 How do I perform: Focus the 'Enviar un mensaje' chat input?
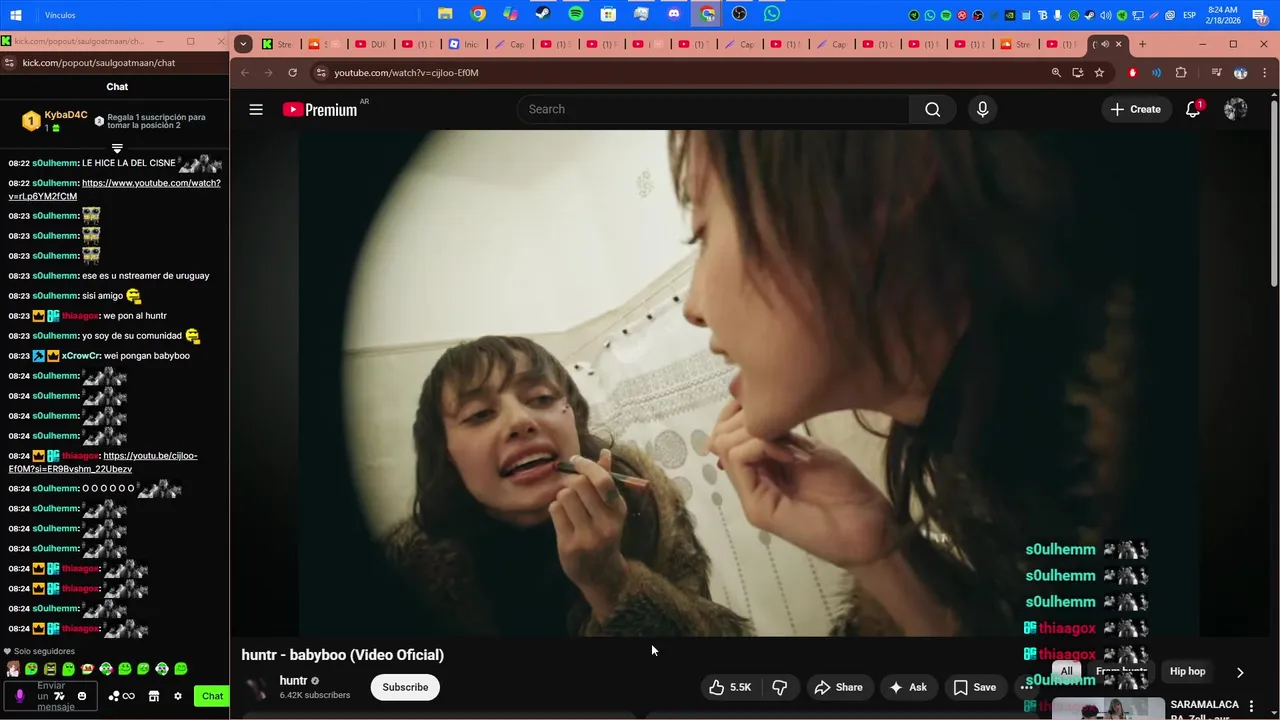coord(51,696)
